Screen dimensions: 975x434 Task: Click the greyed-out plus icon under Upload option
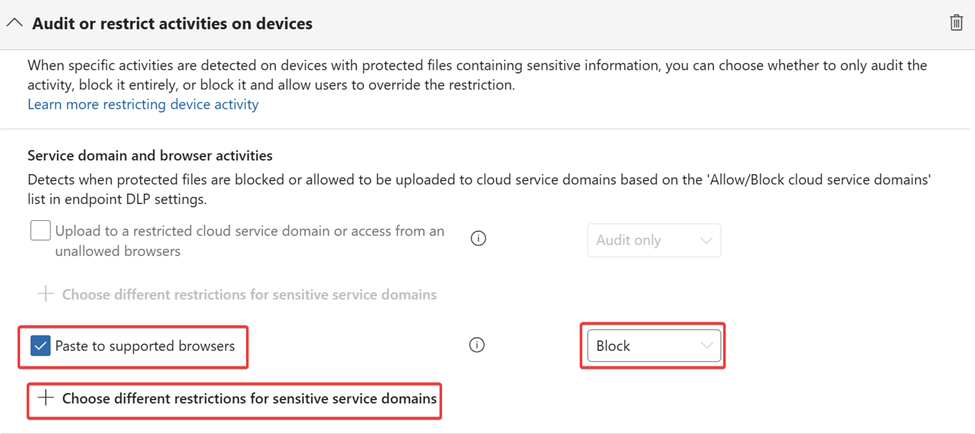(45, 295)
